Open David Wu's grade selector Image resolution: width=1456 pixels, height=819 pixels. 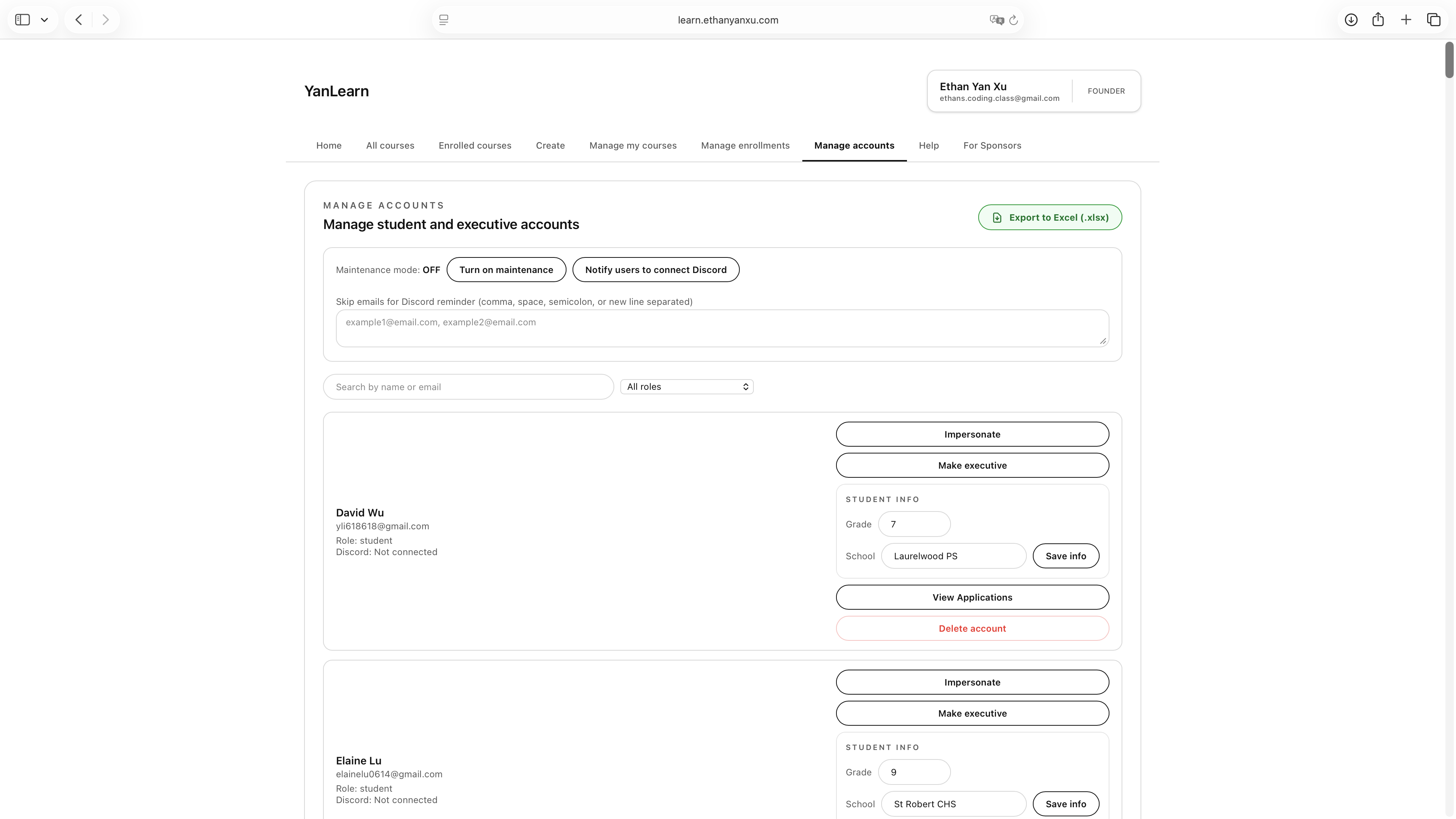point(914,524)
